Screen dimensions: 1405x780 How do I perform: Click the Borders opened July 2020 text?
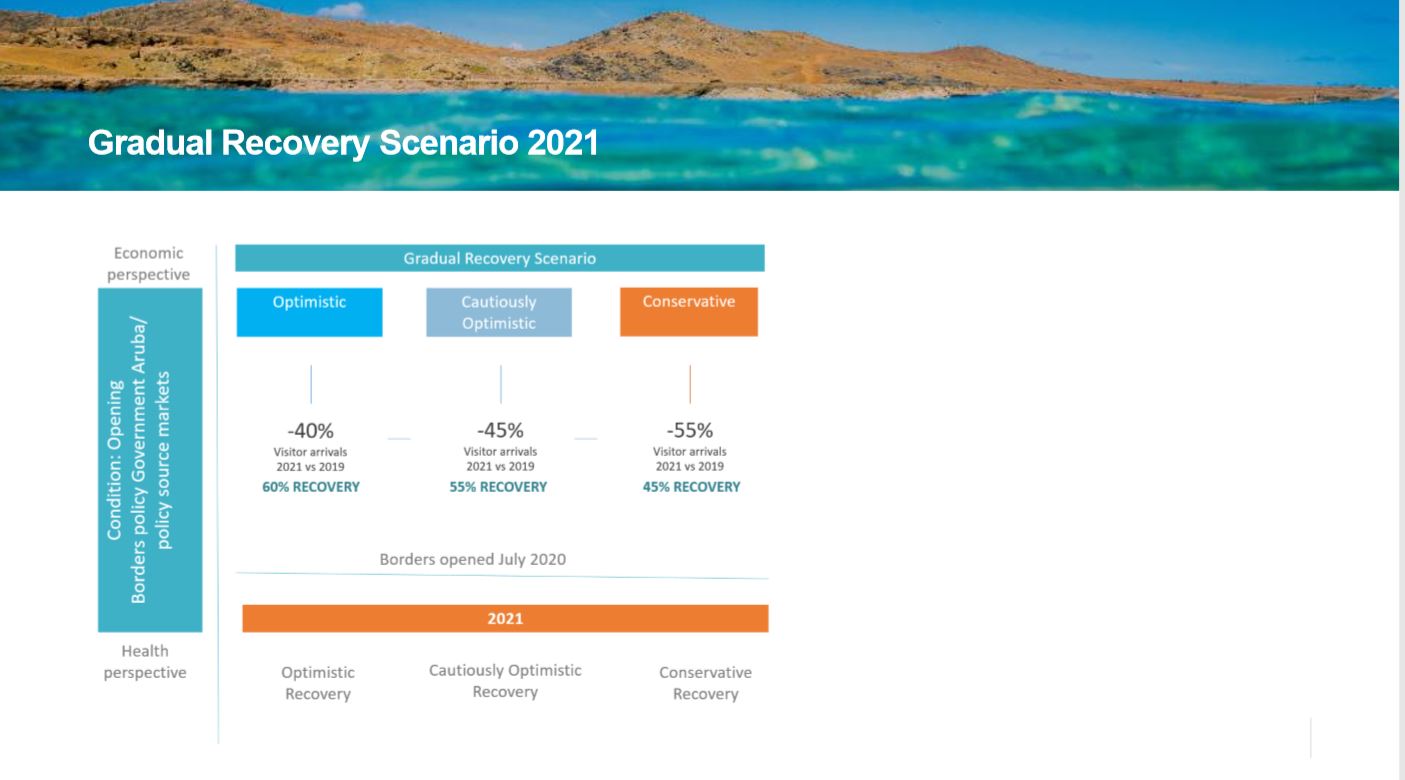tap(473, 559)
